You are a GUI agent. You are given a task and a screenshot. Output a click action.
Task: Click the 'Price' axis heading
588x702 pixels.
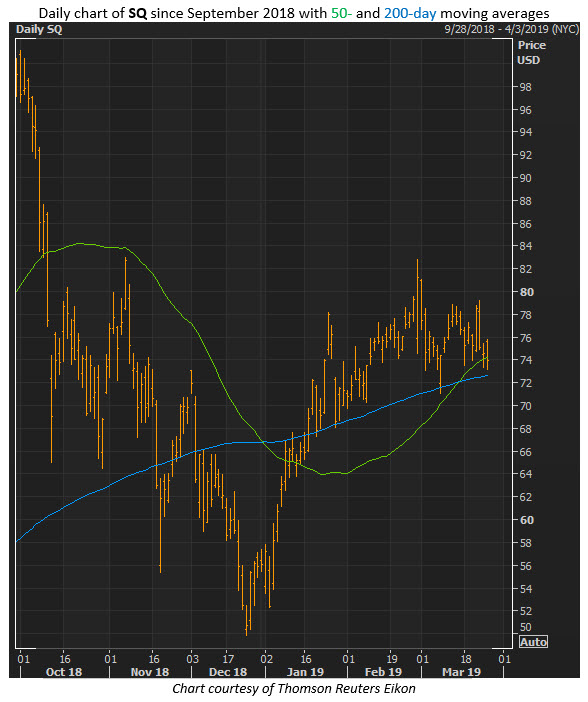point(532,45)
